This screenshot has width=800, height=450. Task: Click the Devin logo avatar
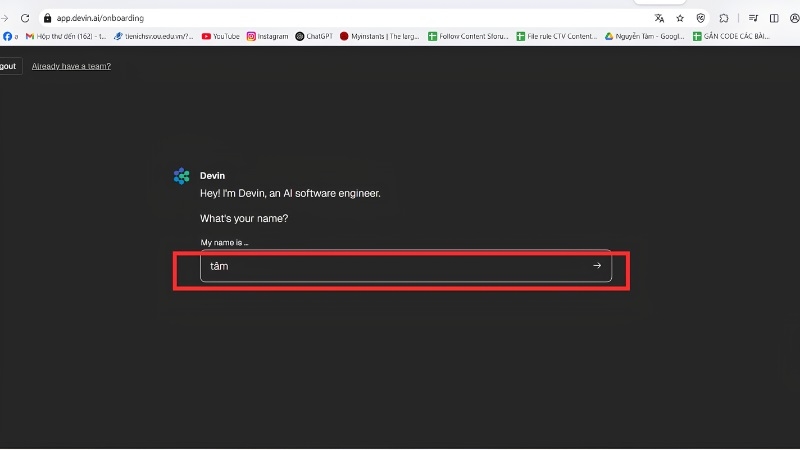point(182,176)
